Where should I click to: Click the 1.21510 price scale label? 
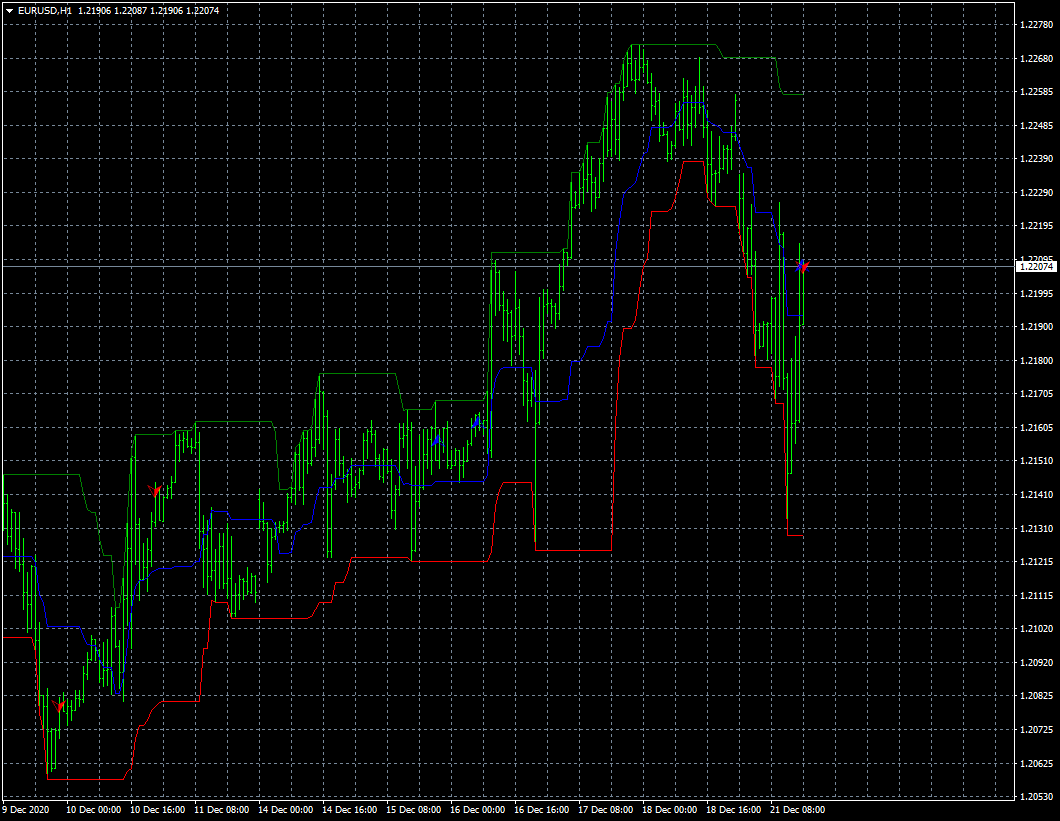1036,461
